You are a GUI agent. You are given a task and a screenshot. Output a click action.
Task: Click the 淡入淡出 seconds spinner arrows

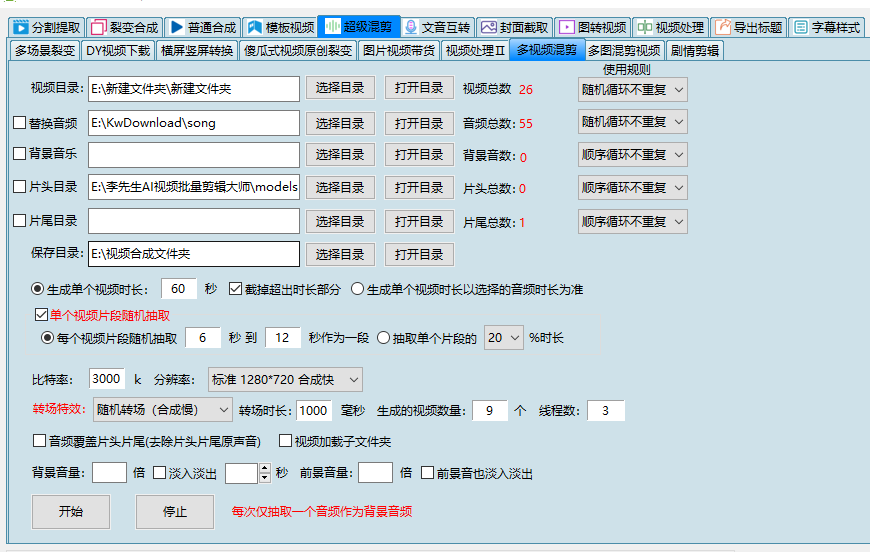click(x=264, y=473)
